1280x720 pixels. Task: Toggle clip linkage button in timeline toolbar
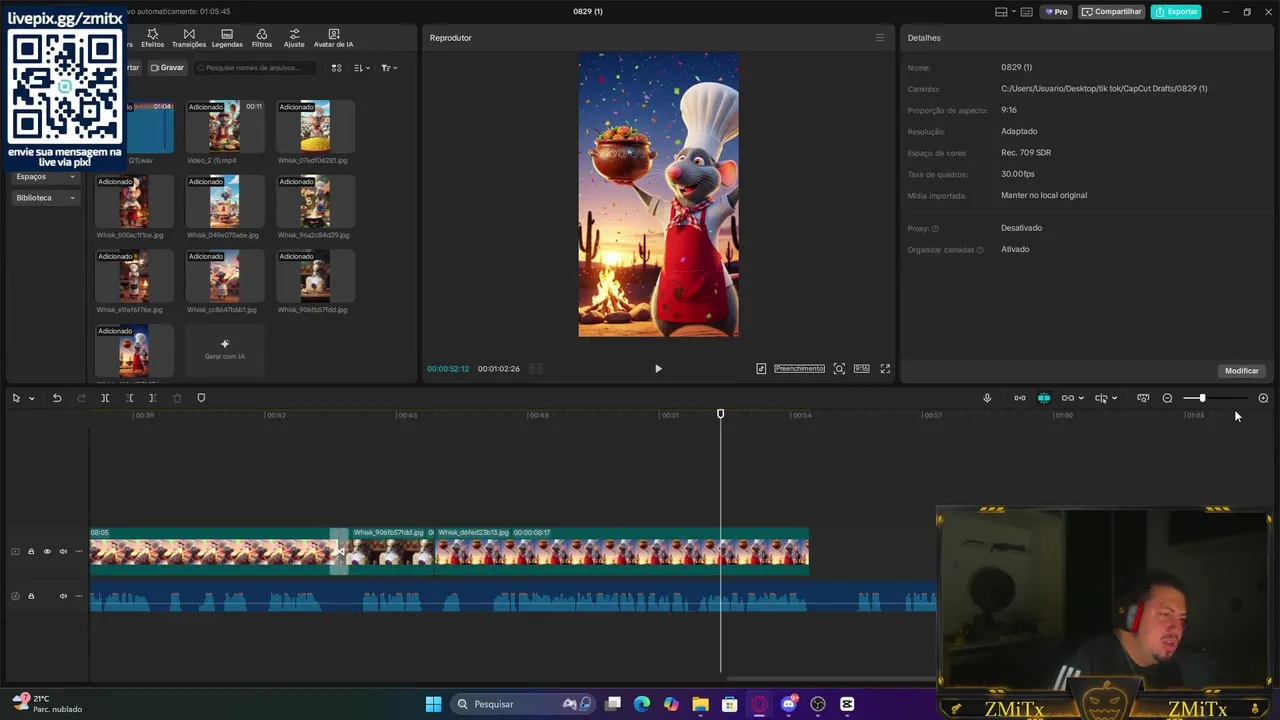pyautogui.click(x=1067, y=398)
